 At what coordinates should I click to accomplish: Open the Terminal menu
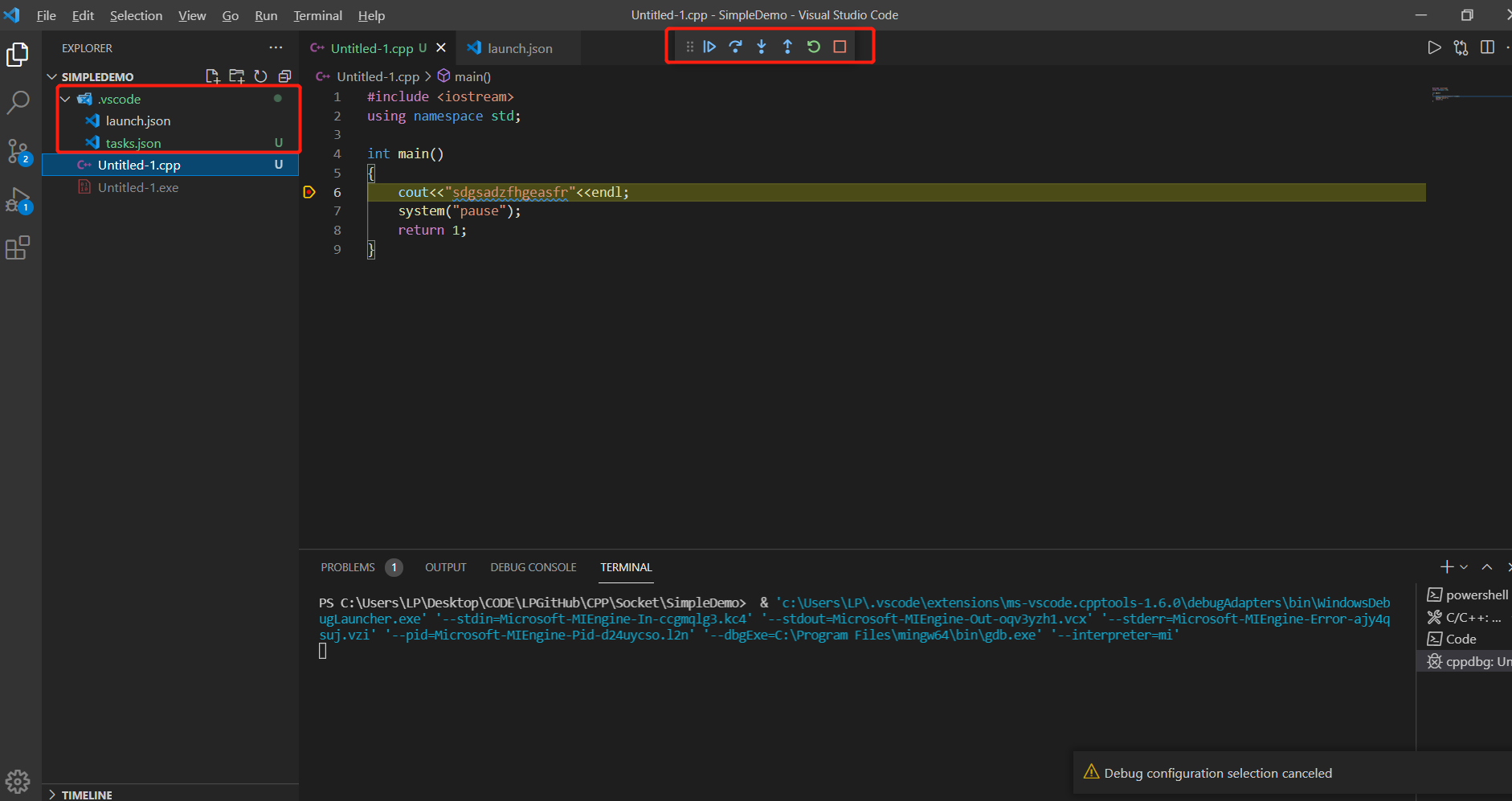pos(317,15)
